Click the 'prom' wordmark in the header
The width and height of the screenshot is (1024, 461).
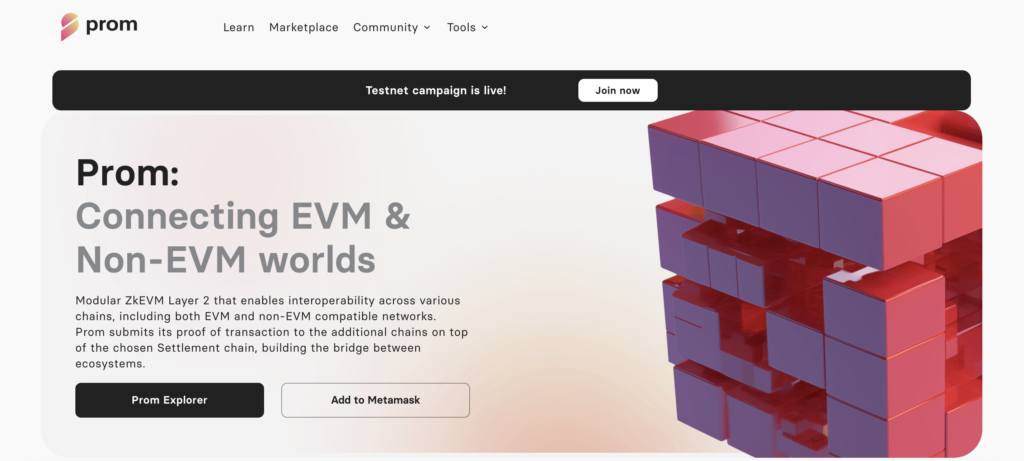[112, 26]
